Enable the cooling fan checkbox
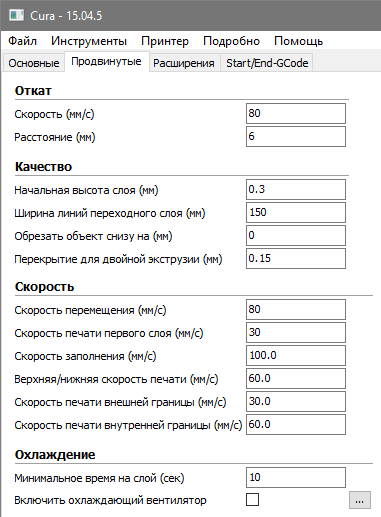381x517 pixels. pos(252,499)
